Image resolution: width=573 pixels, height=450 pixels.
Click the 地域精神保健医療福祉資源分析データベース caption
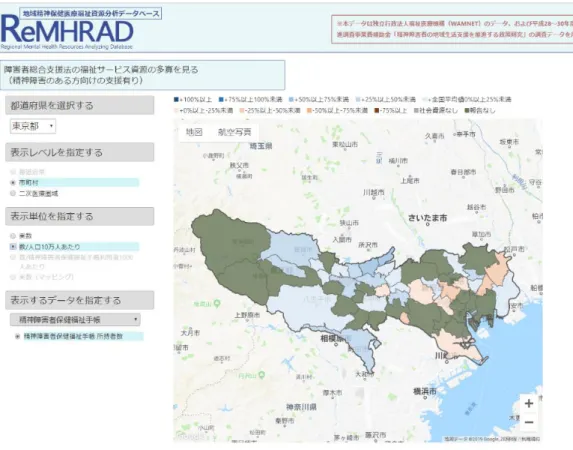[91, 14]
